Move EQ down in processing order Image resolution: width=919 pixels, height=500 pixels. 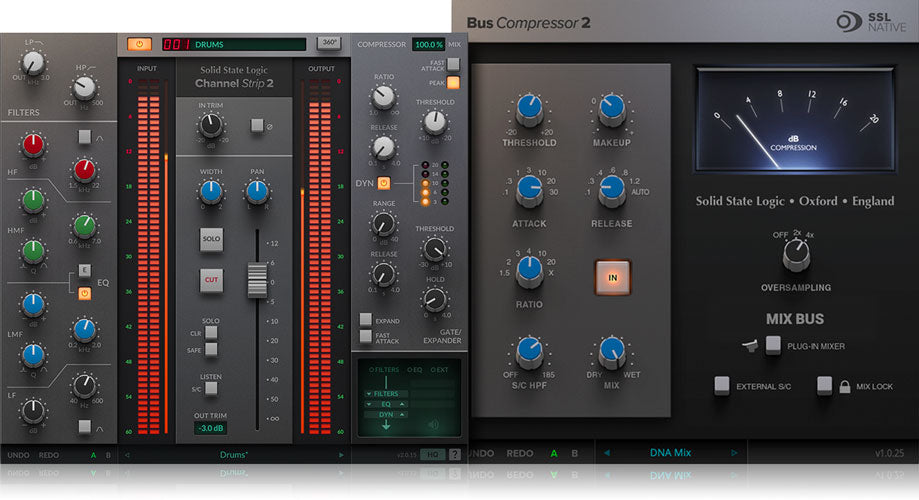click(x=369, y=404)
